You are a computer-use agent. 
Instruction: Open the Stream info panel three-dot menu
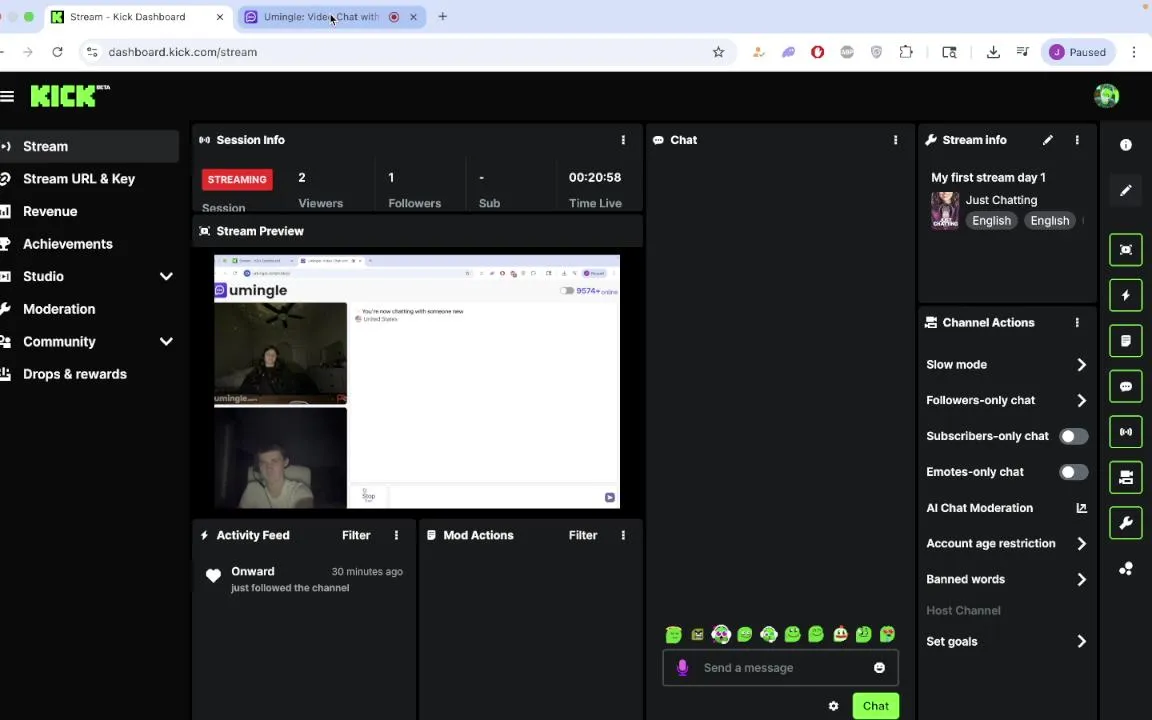tap(1077, 140)
